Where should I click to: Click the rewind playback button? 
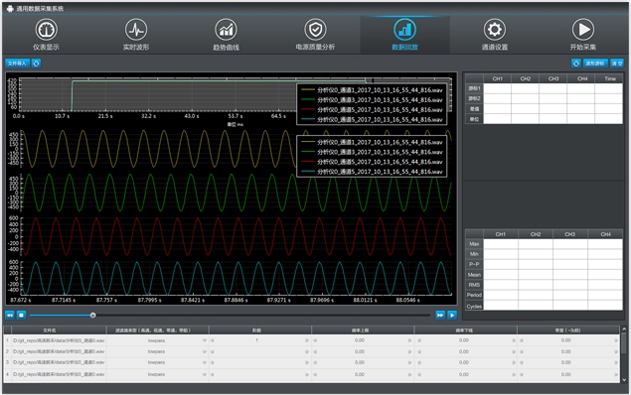click(10, 315)
